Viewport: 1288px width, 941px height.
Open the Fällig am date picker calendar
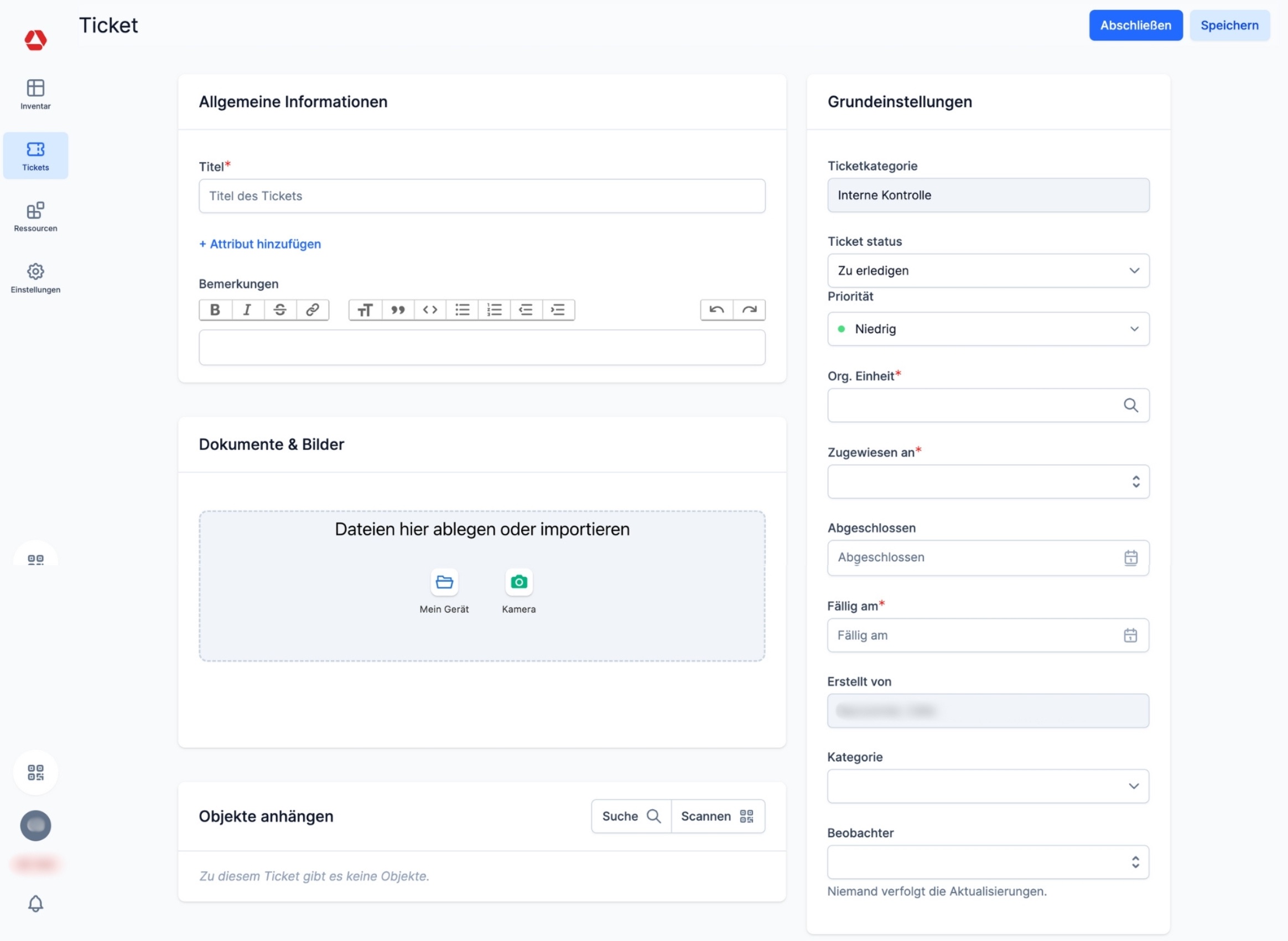pos(1130,635)
